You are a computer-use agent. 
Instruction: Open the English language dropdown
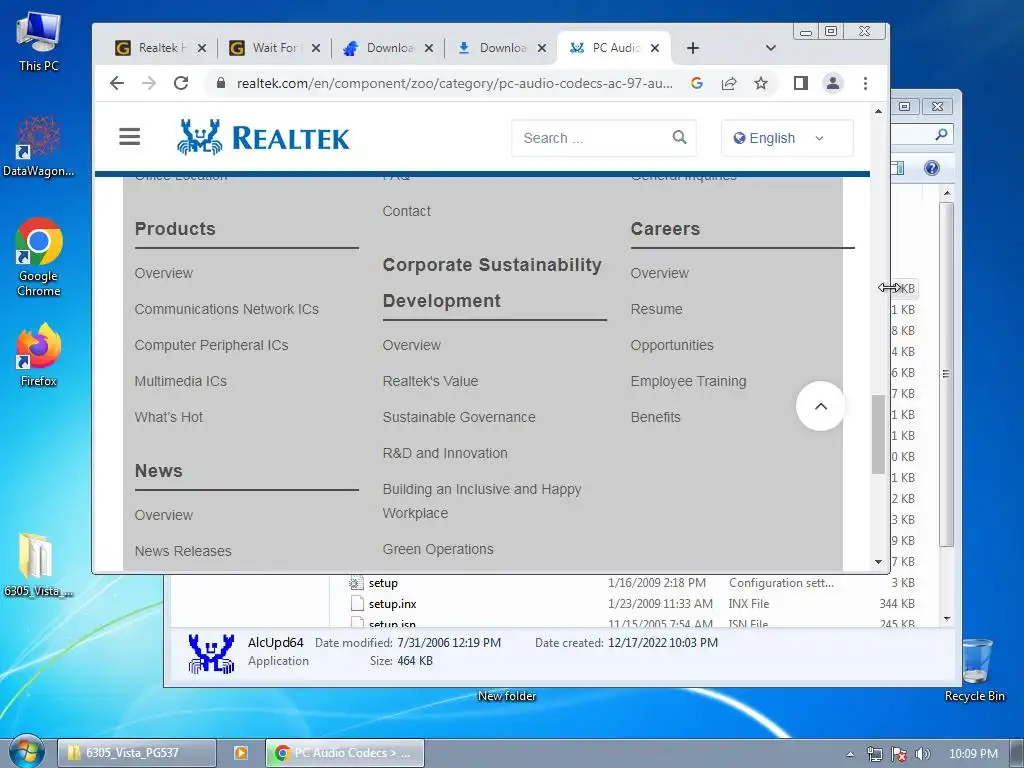[787, 138]
